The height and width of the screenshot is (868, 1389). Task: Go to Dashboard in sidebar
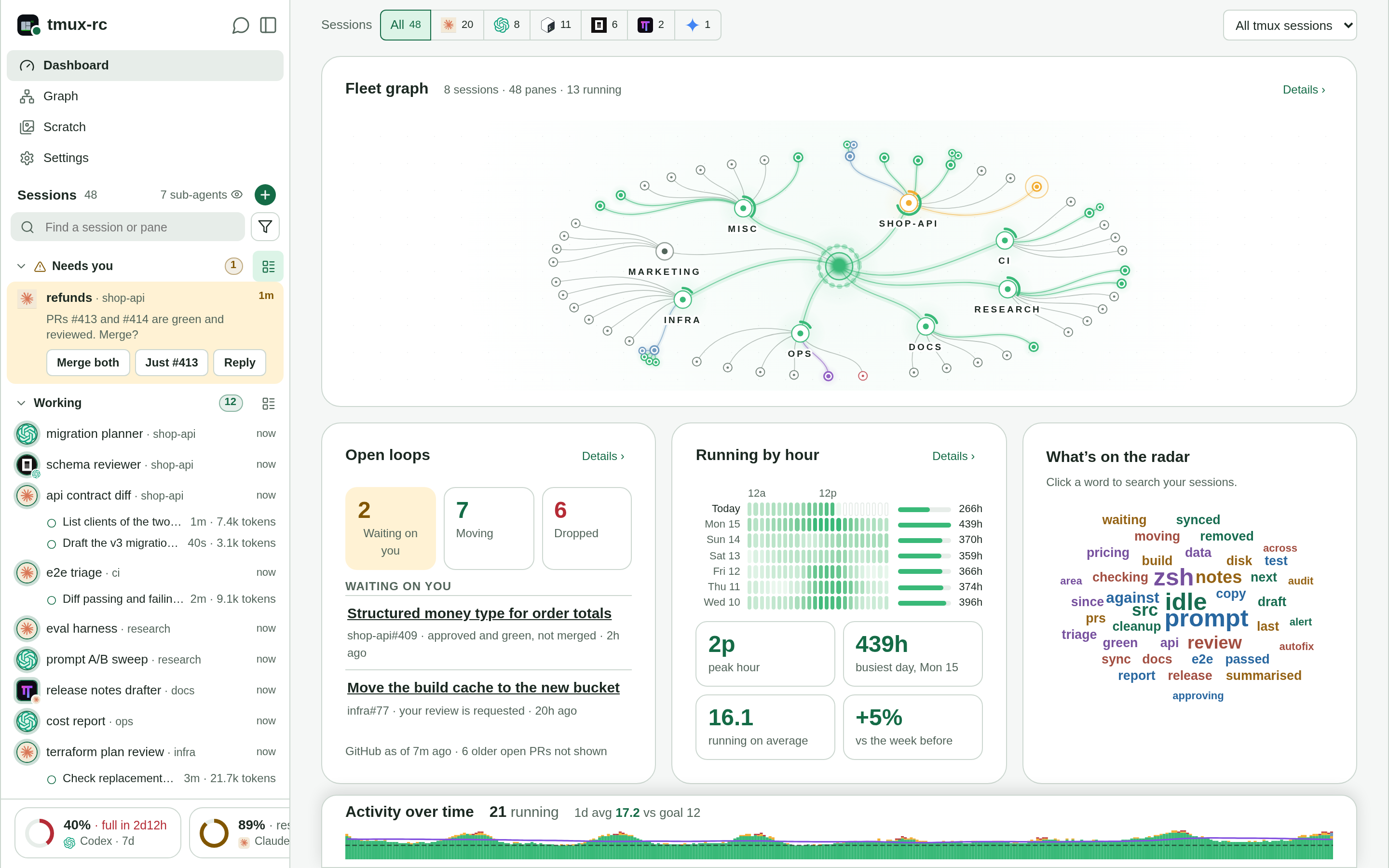[145, 66]
